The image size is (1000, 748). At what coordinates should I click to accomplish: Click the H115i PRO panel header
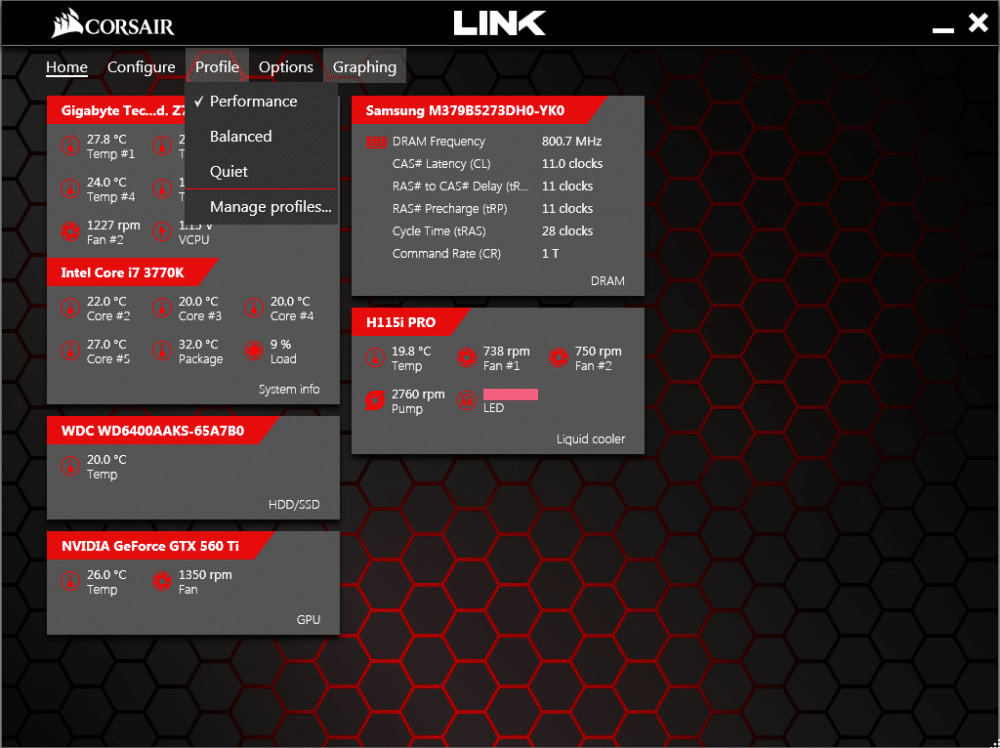[411, 322]
